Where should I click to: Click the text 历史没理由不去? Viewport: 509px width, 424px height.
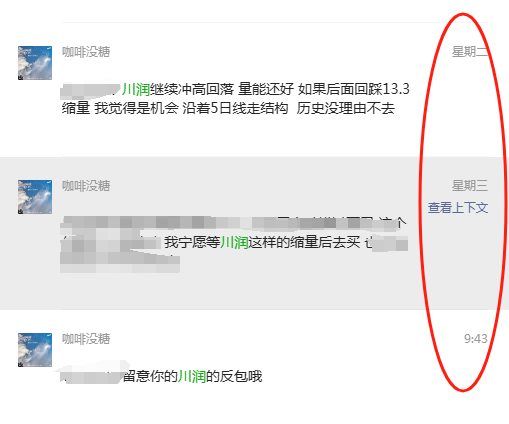tap(346, 108)
